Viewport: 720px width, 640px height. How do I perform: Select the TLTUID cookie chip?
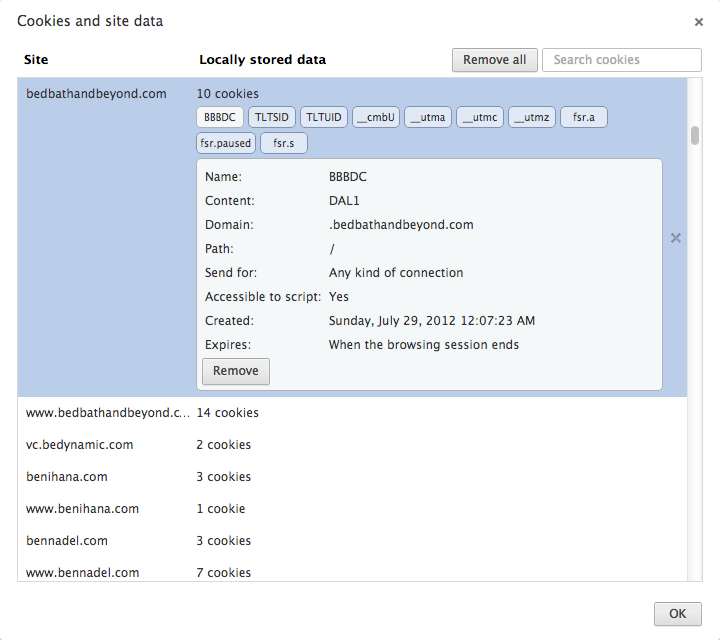[x=324, y=117]
